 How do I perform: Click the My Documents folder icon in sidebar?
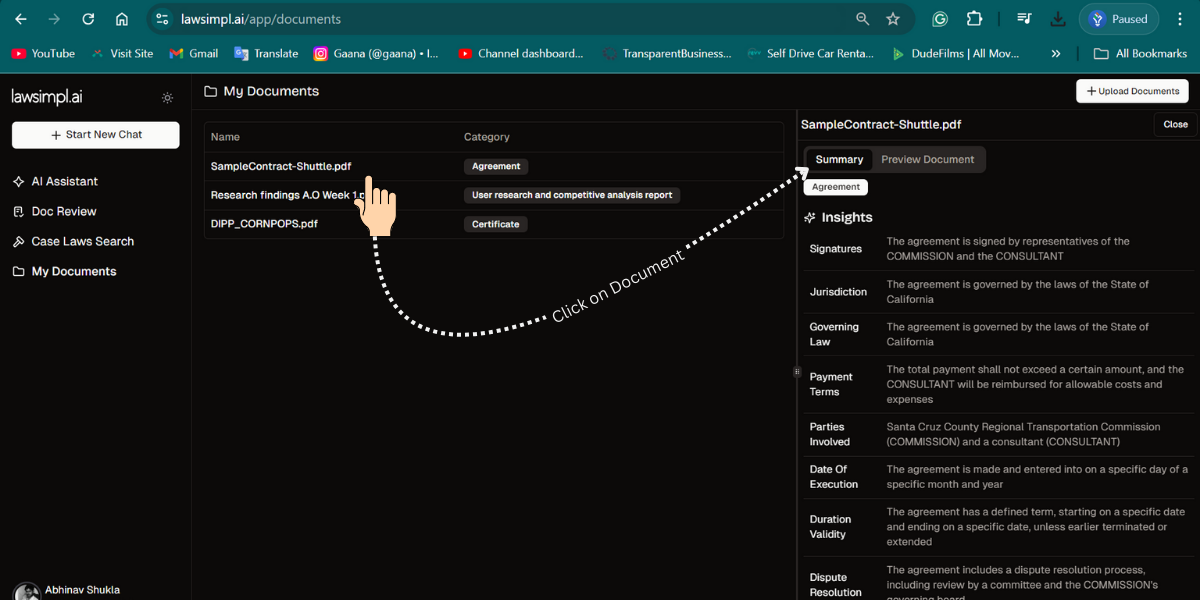pos(18,272)
